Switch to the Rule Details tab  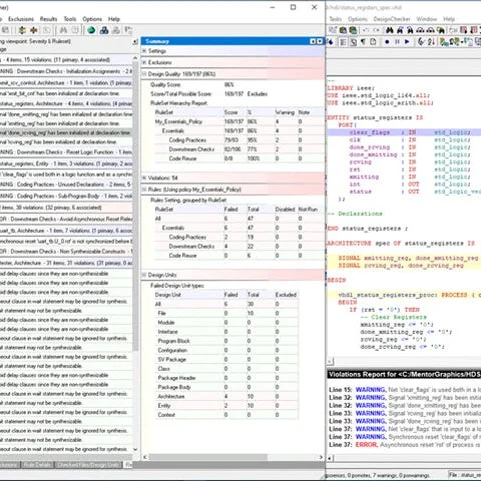click(37, 465)
